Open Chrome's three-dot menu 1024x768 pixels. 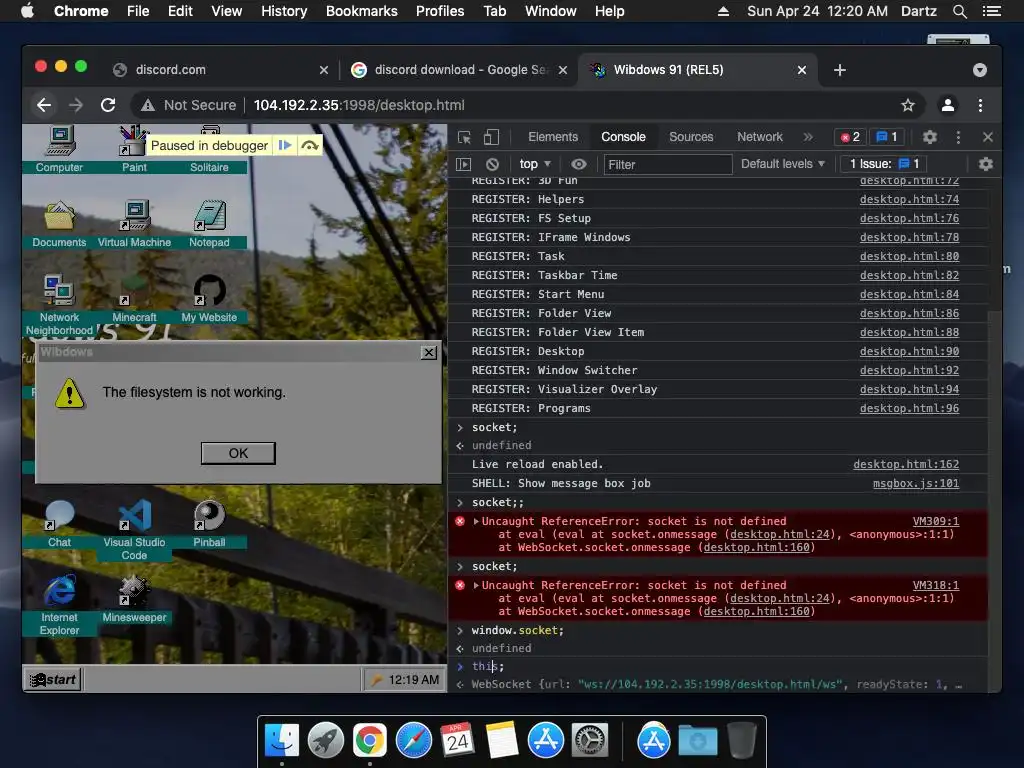point(980,105)
